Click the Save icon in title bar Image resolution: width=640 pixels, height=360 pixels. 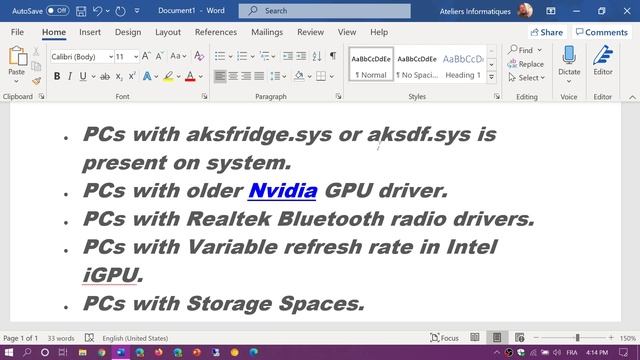[x=81, y=11]
